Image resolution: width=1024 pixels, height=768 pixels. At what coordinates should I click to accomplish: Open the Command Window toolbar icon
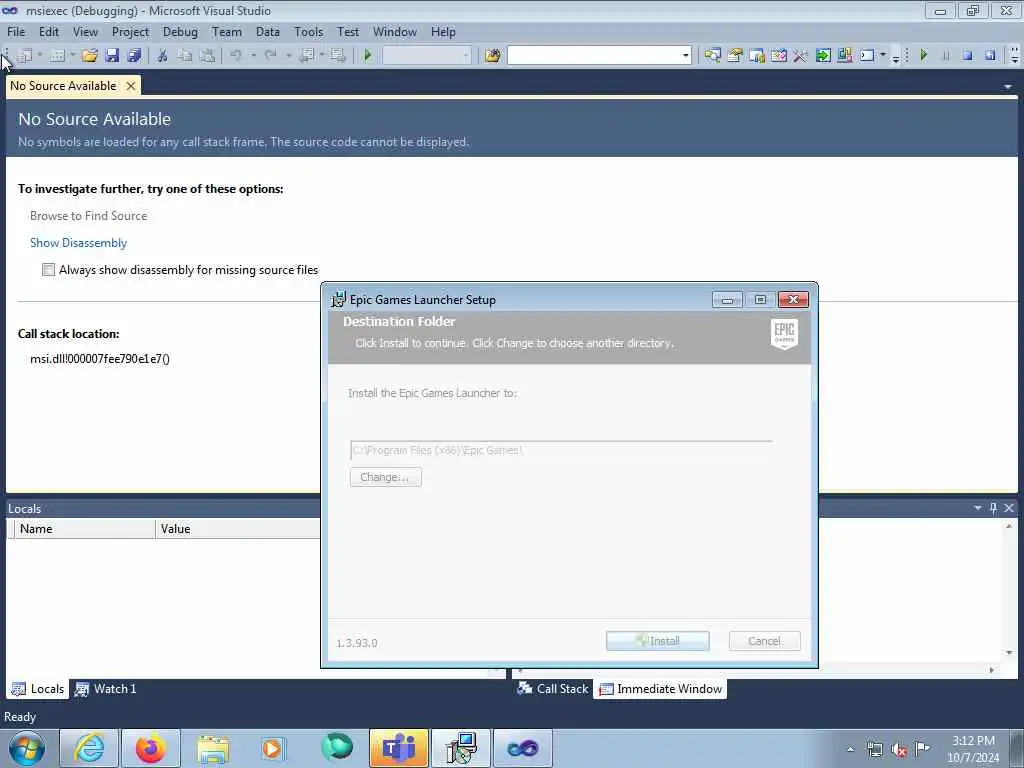[867, 56]
